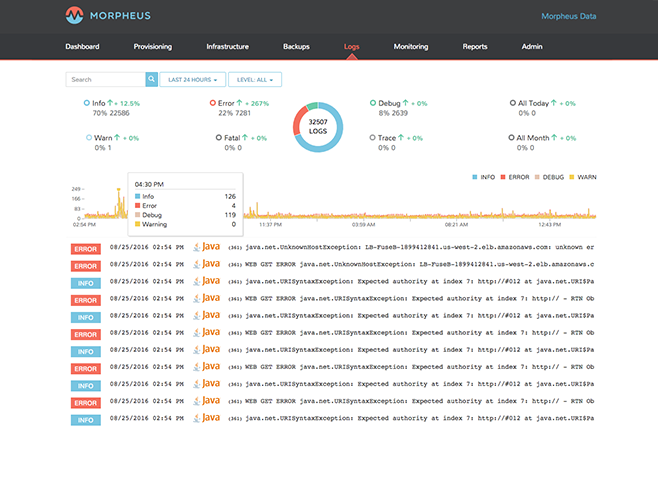Go to Provisioning section
The width and height of the screenshot is (658, 478).
pos(153,47)
